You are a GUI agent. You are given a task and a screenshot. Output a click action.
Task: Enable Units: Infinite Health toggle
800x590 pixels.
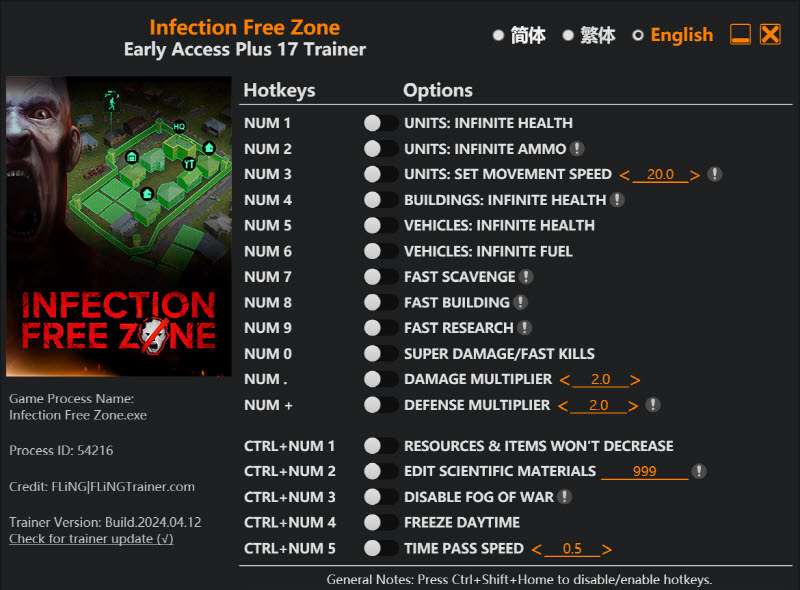click(x=380, y=123)
